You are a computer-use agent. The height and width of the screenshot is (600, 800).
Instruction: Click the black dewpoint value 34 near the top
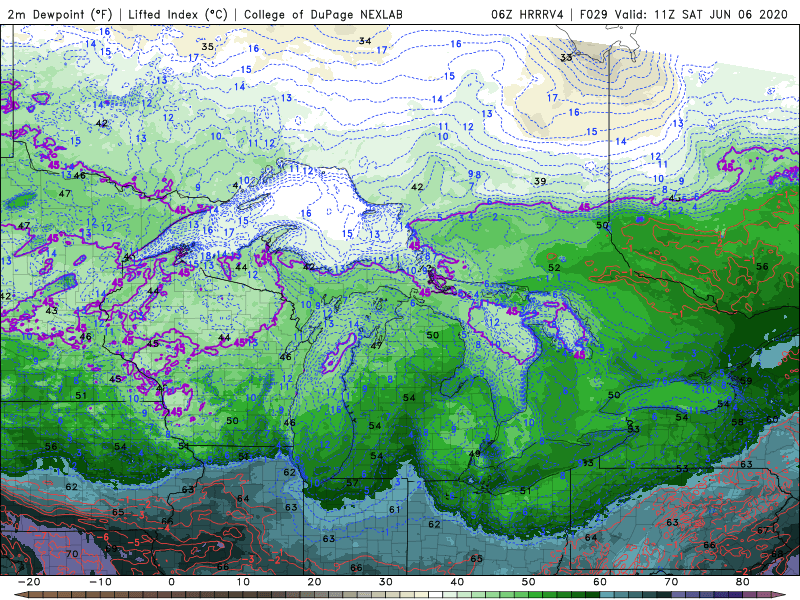tap(365, 41)
